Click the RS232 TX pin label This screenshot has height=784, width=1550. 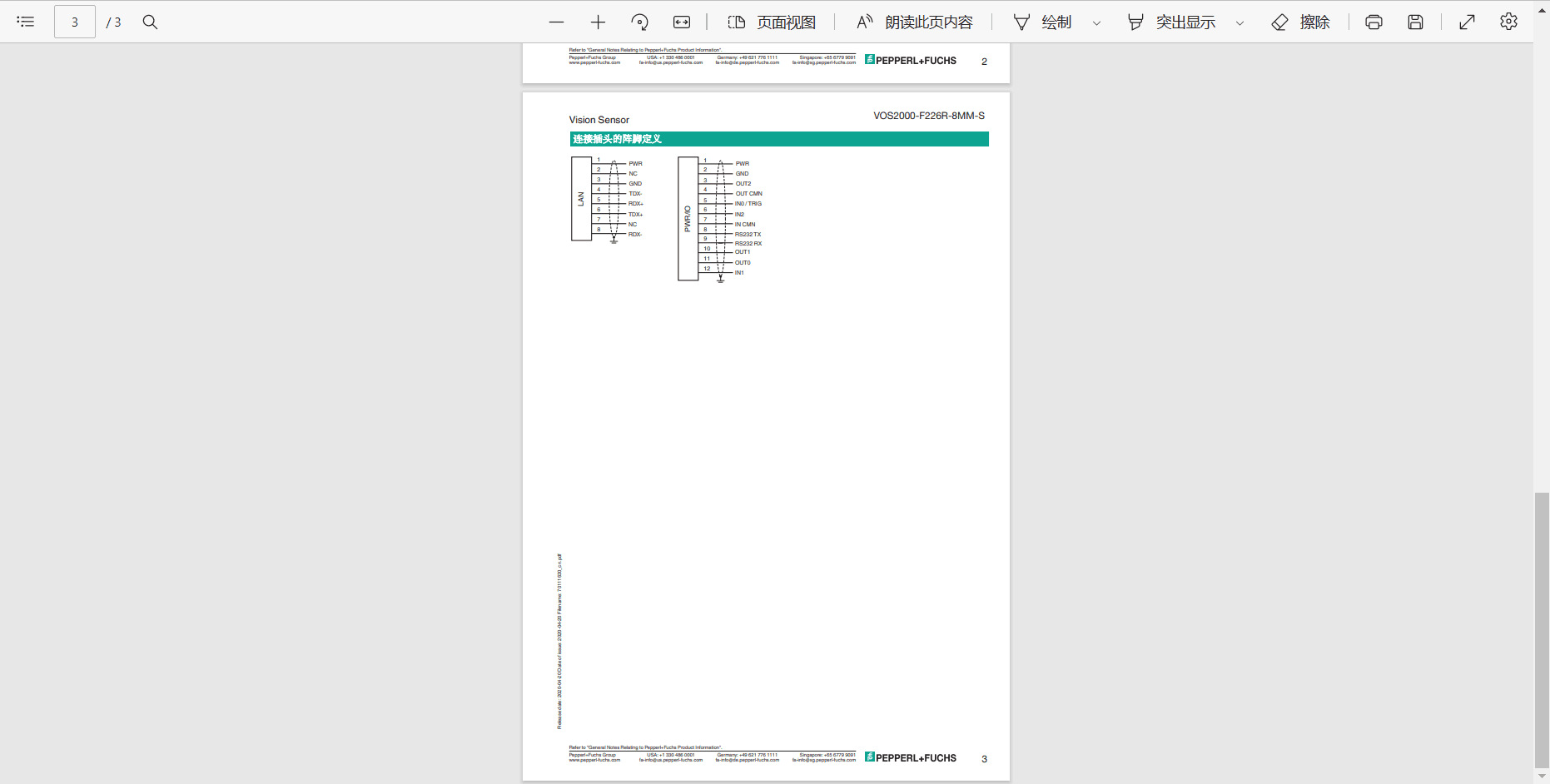point(748,234)
